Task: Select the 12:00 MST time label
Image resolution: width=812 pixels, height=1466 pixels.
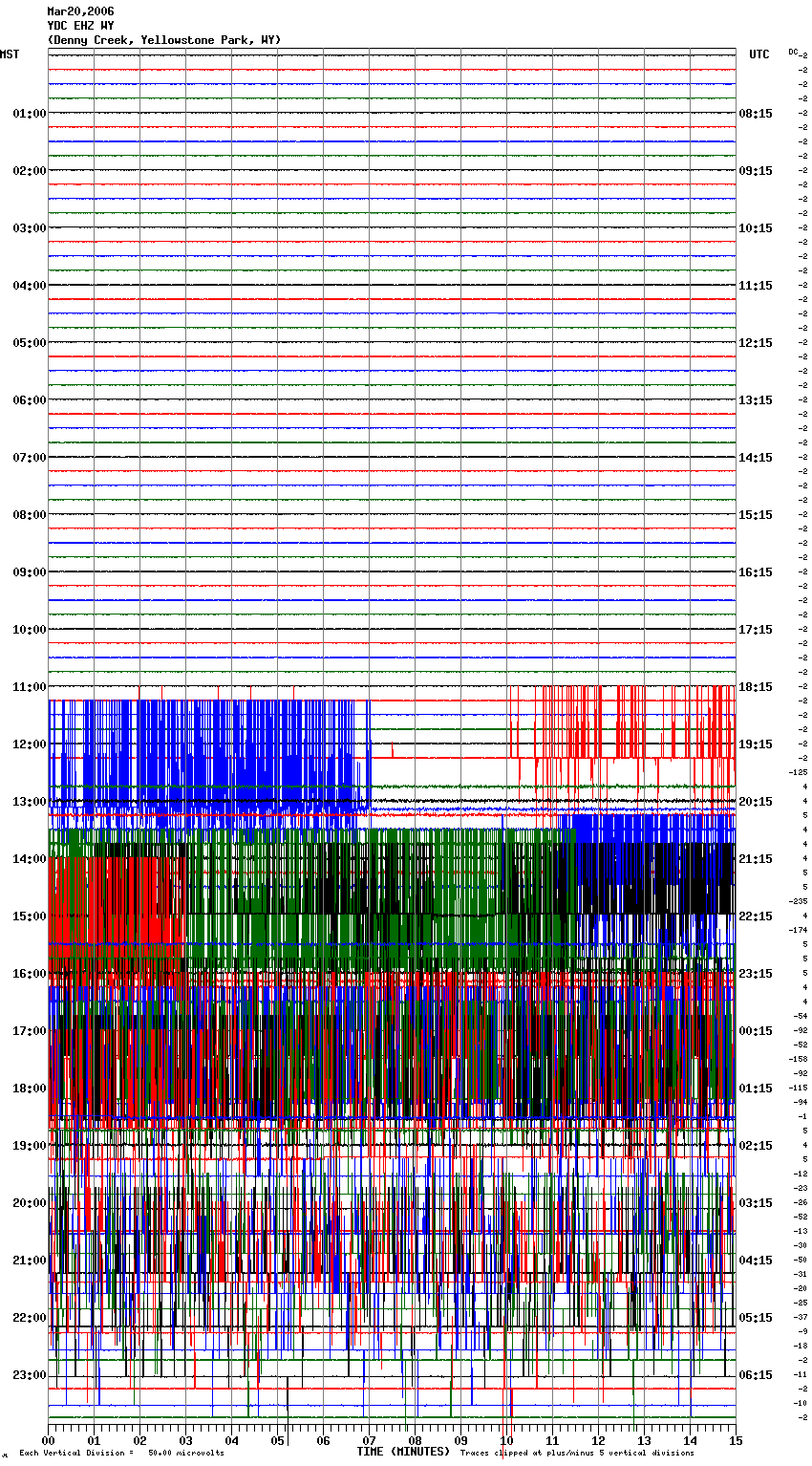Action: pyautogui.click(x=30, y=744)
